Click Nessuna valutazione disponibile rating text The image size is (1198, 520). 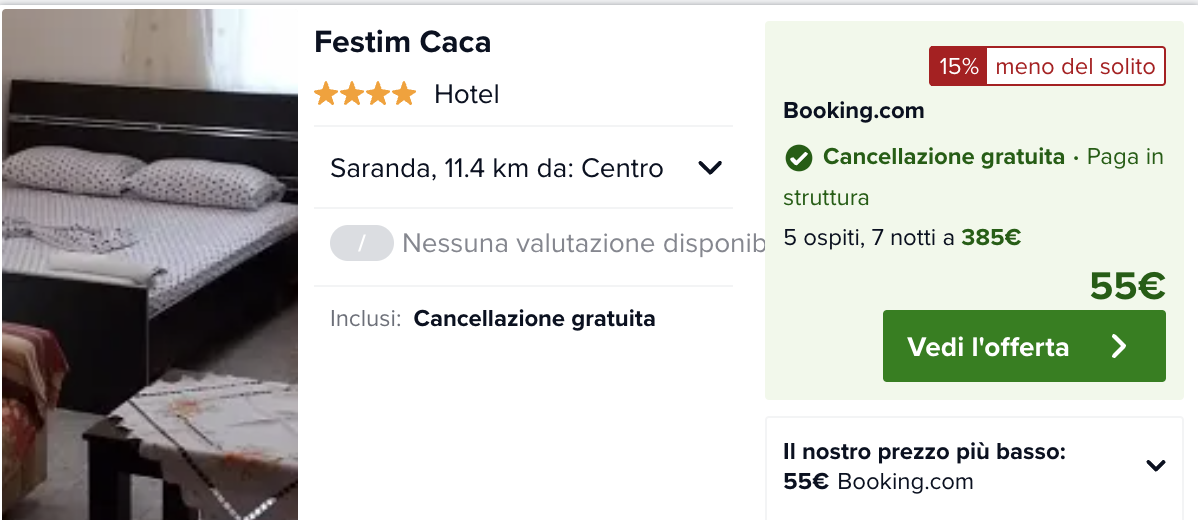click(584, 244)
